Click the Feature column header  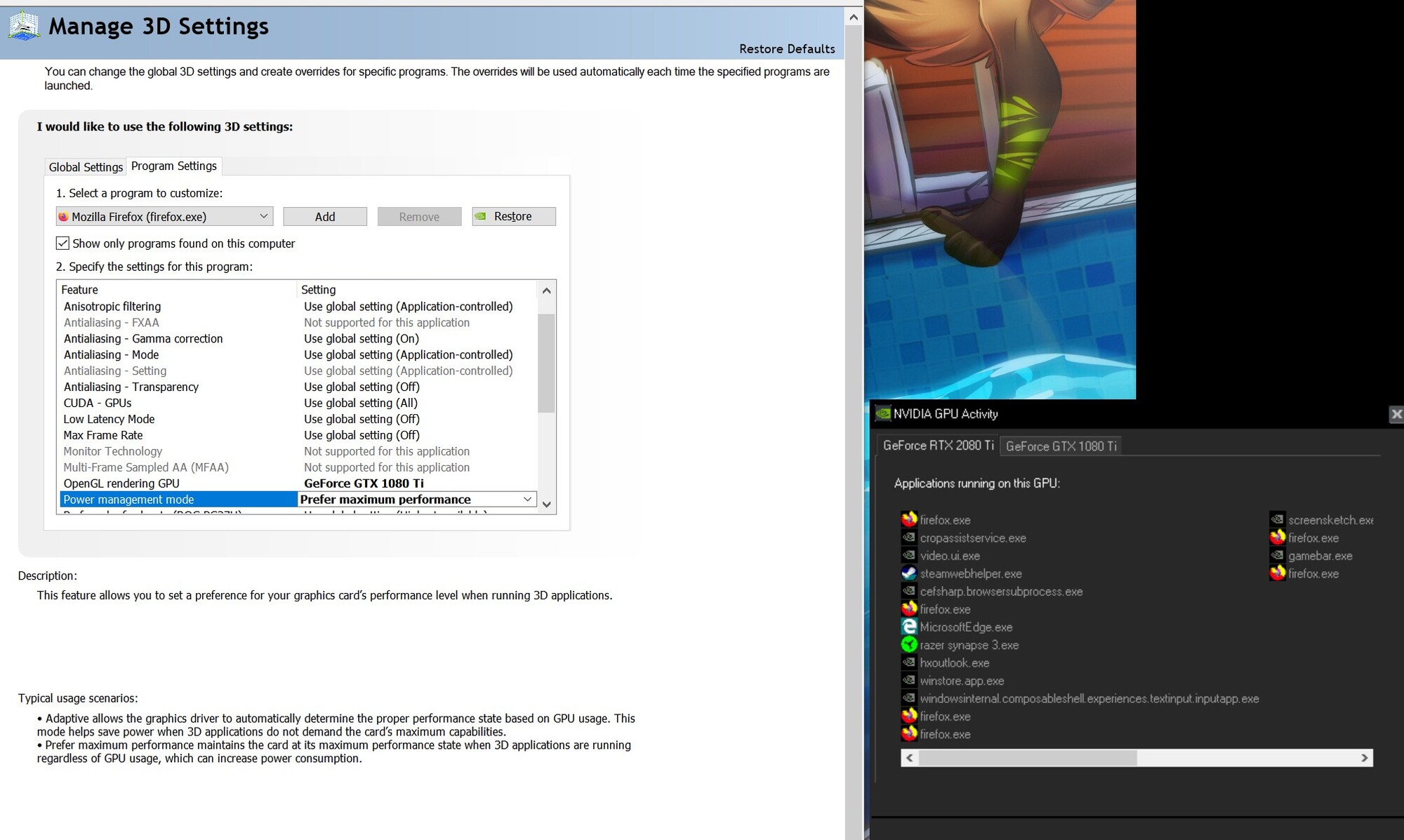(x=177, y=290)
